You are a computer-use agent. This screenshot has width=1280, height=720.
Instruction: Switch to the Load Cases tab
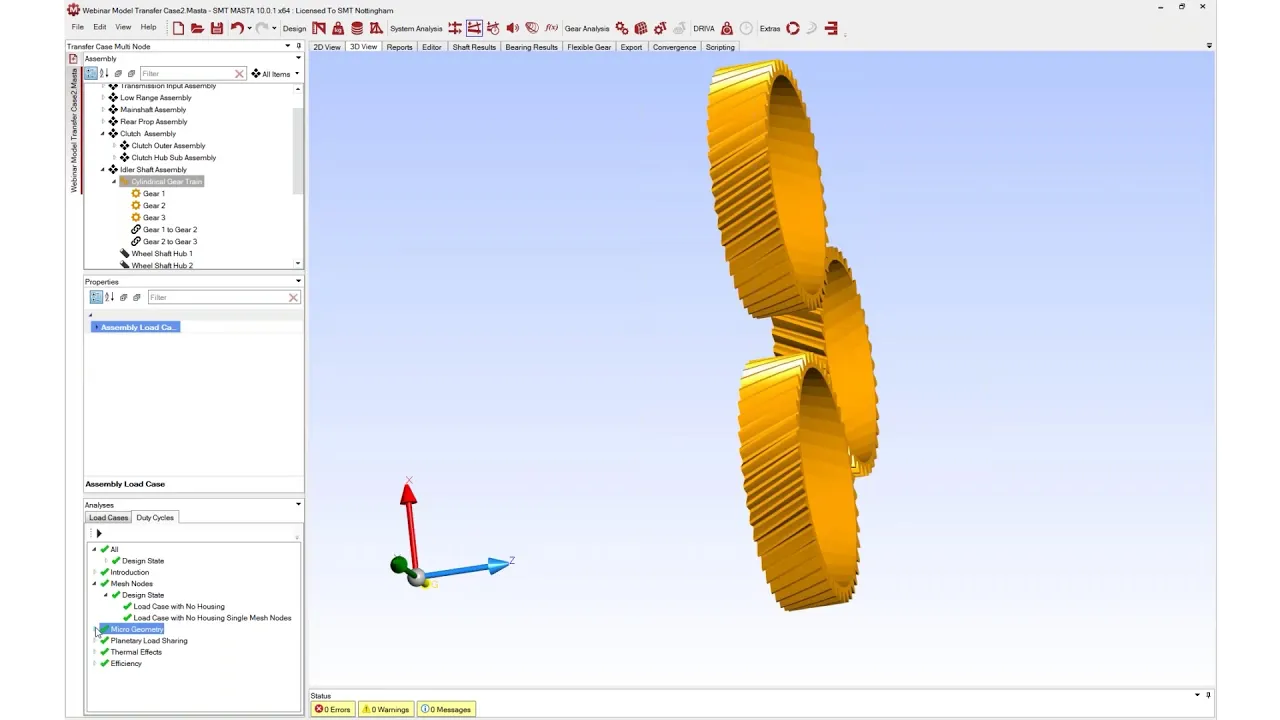(108, 518)
